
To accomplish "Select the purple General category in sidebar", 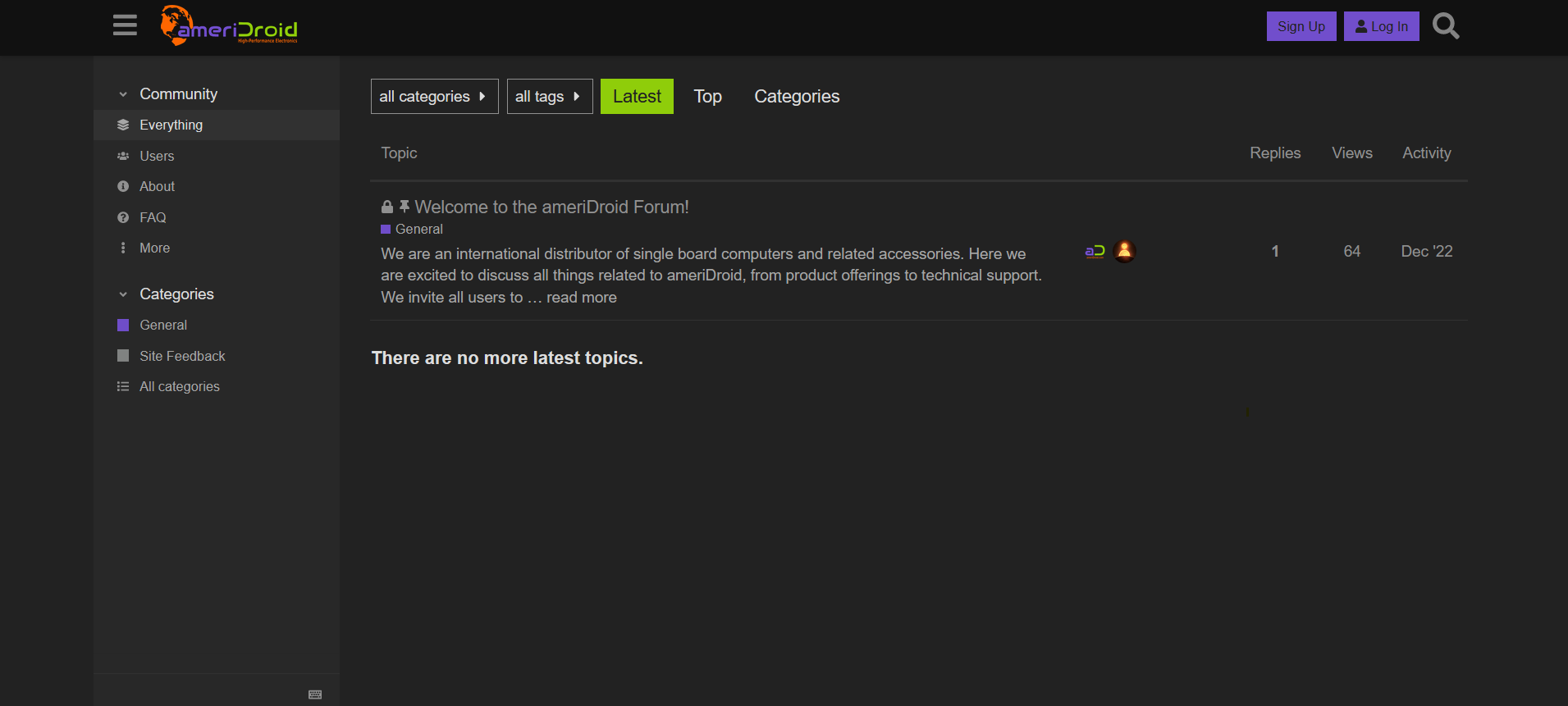I will 163,326.
